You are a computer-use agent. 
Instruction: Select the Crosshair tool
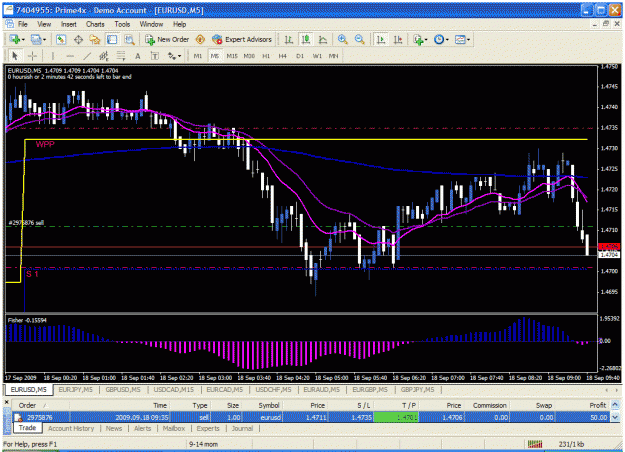point(32,56)
